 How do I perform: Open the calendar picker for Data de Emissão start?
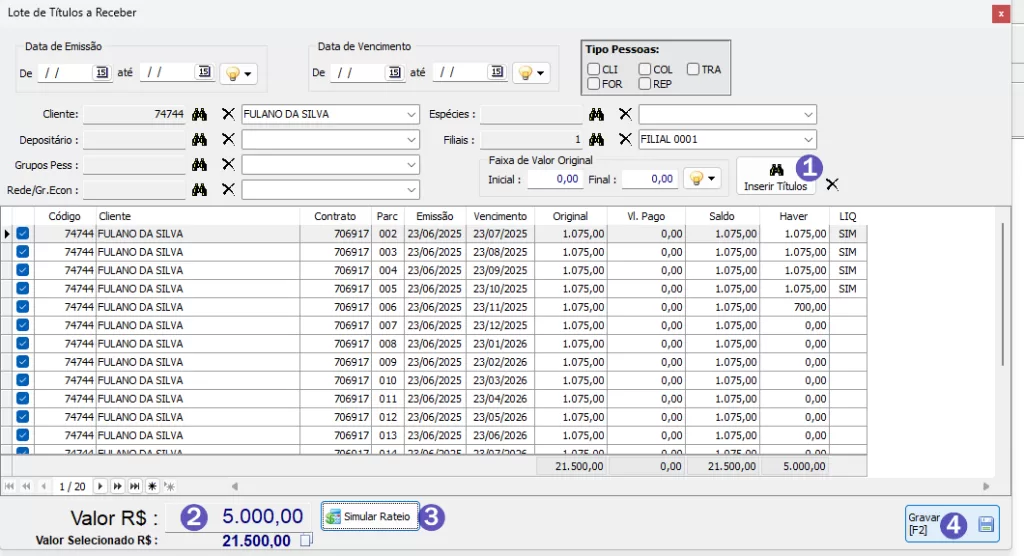(102, 72)
